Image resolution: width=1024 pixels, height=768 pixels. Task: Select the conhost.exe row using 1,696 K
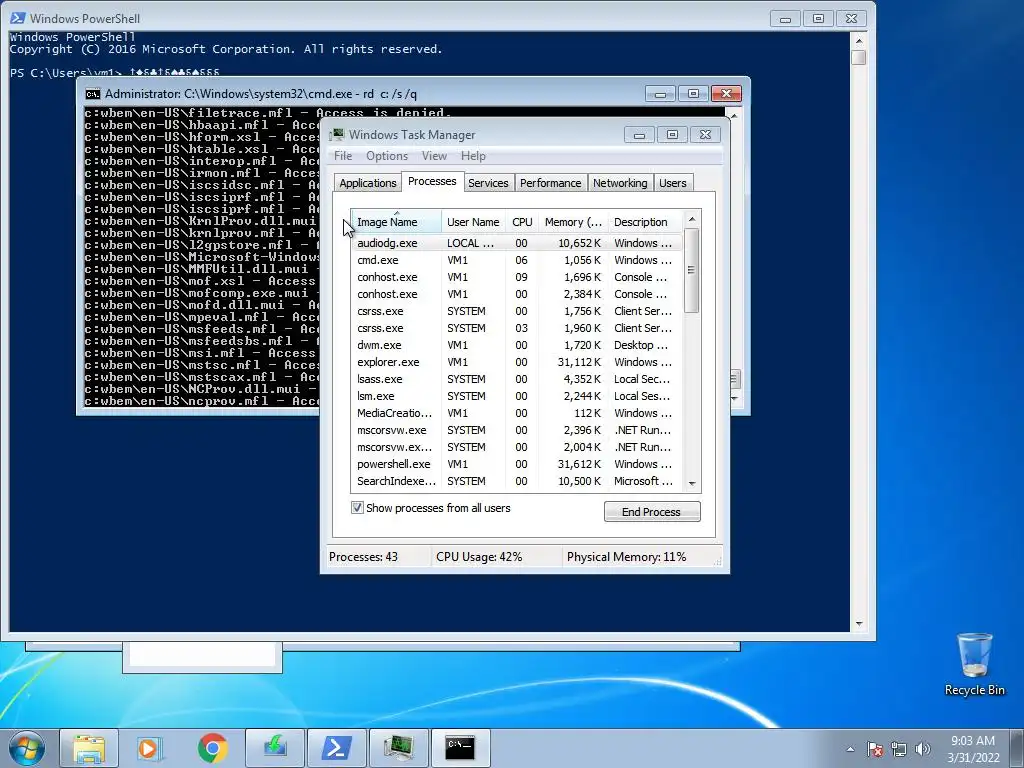pyautogui.click(x=517, y=277)
